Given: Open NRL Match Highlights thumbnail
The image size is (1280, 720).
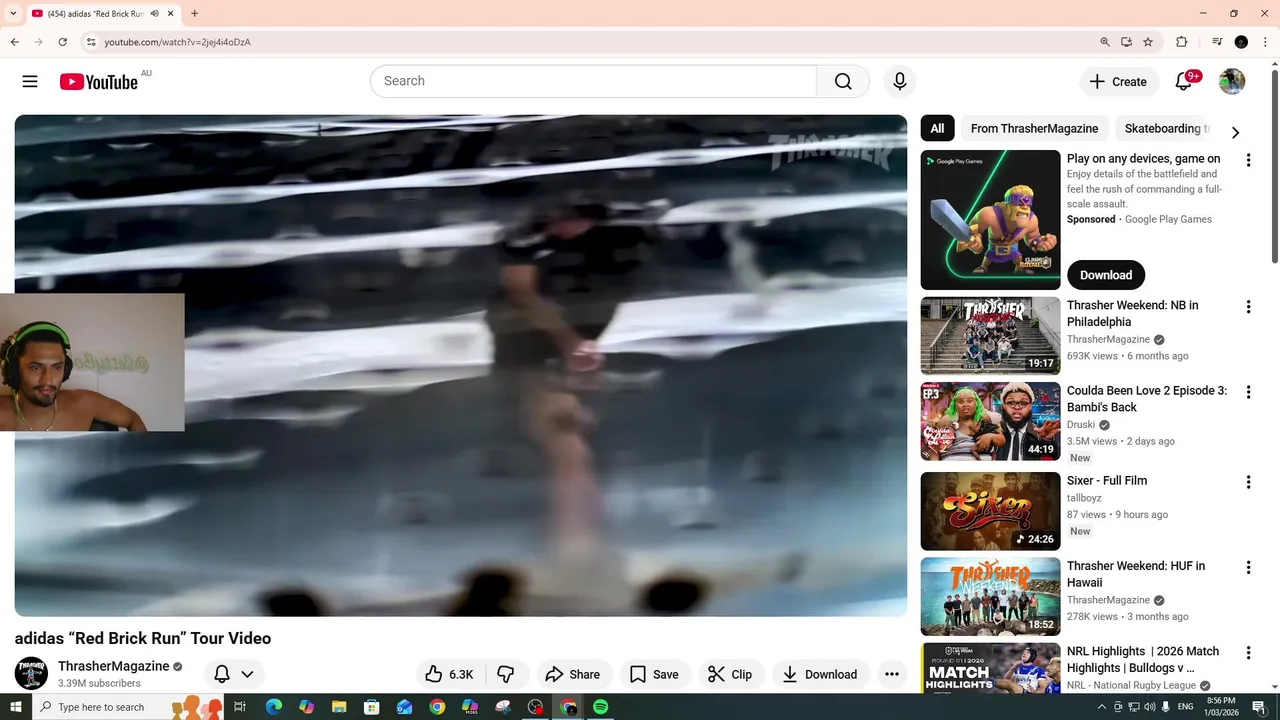Looking at the screenshot, I should (x=990, y=668).
